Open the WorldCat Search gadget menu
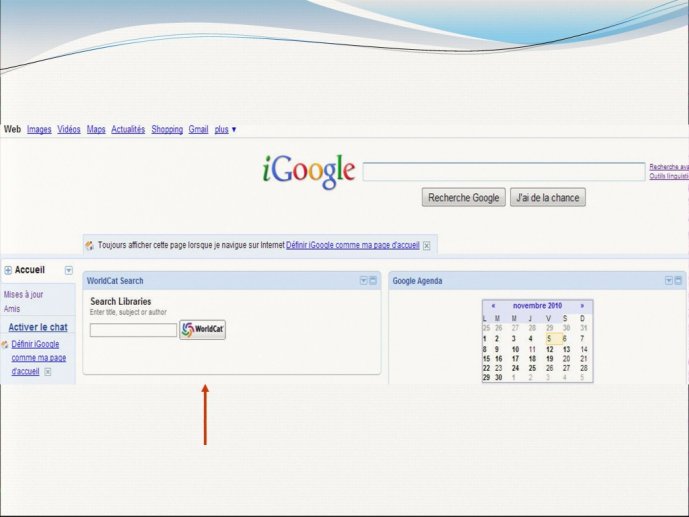Image resolution: width=689 pixels, height=517 pixels. click(x=363, y=281)
